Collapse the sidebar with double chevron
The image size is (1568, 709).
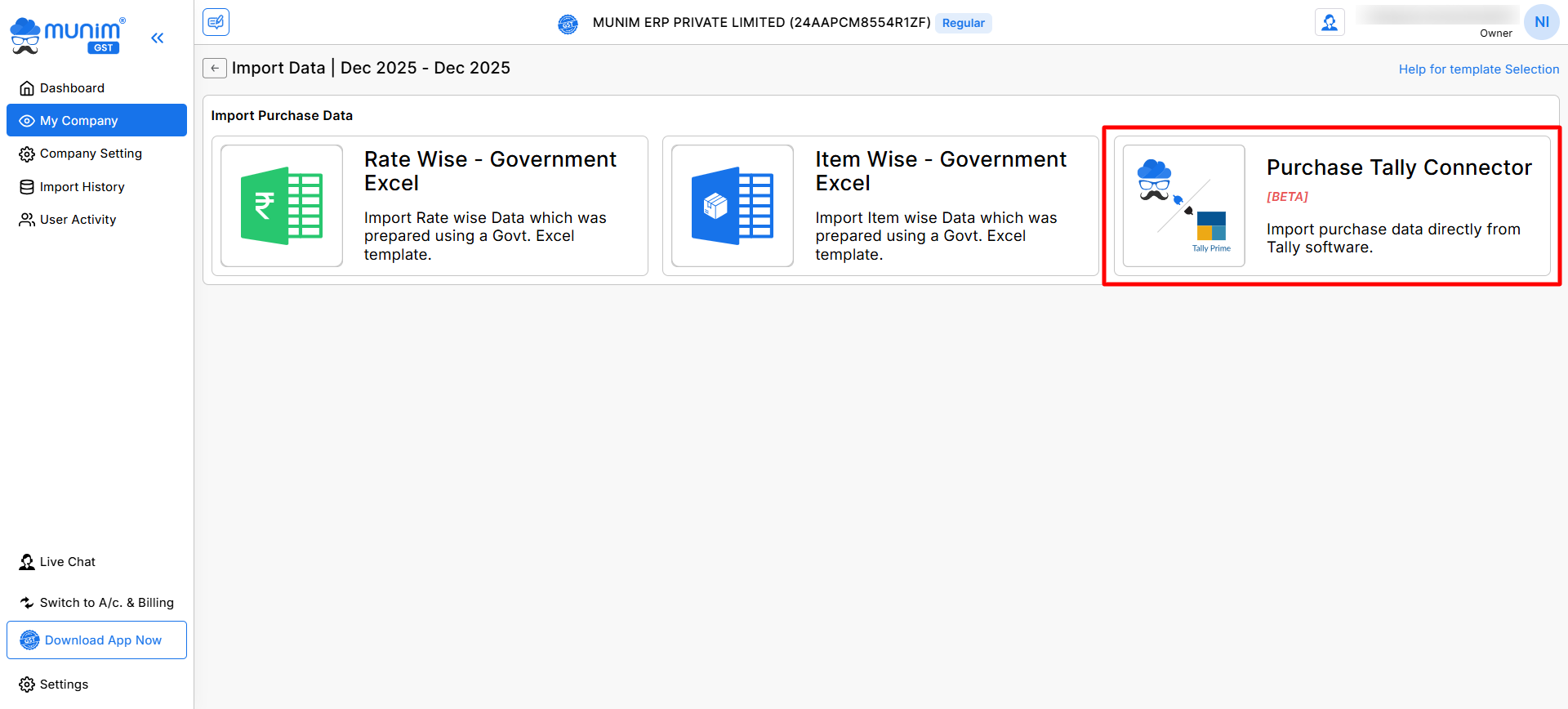(x=158, y=38)
